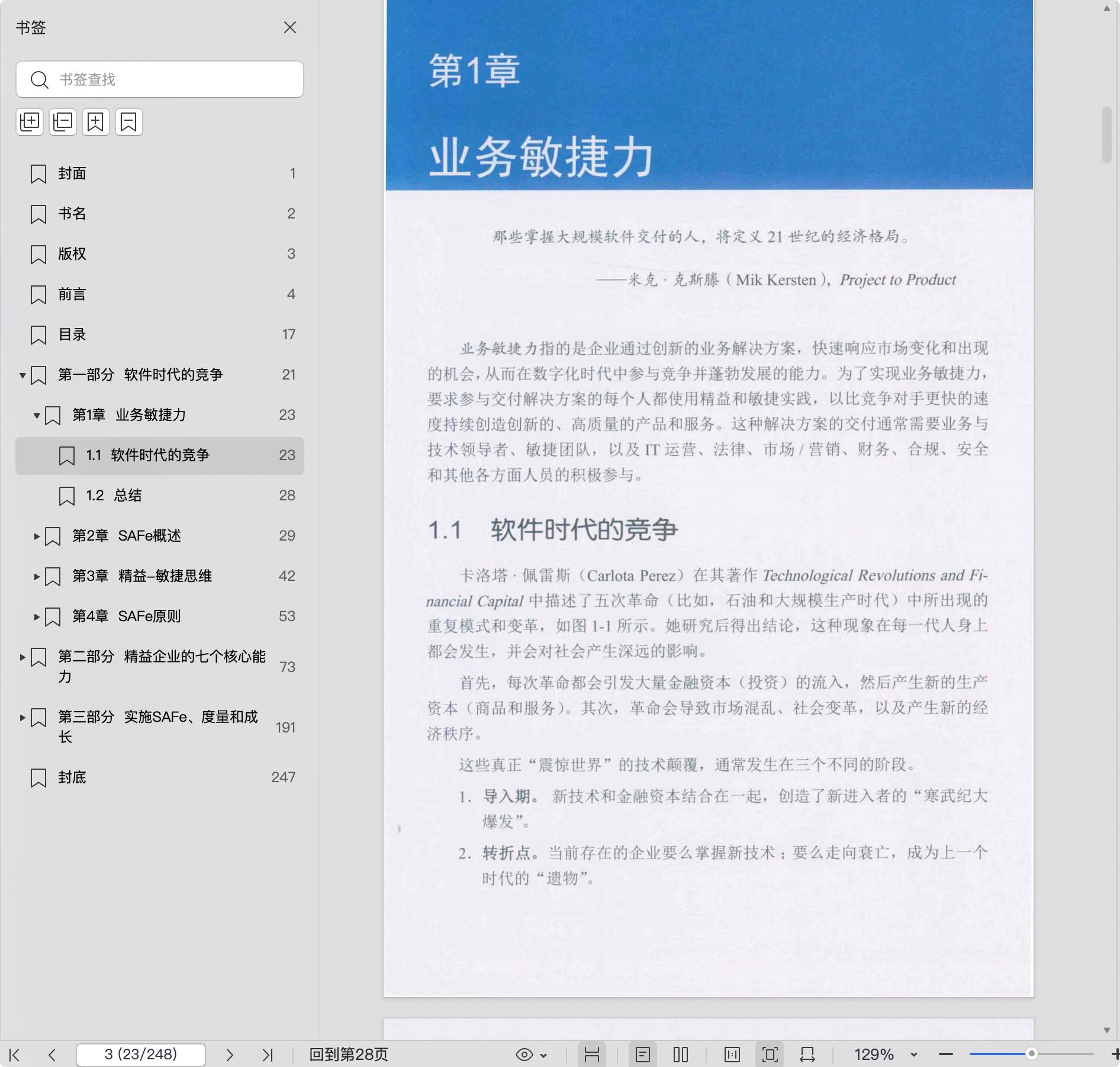The height and width of the screenshot is (1067, 1120).
Task: Select the 目录 bookmark
Action: tap(72, 335)
